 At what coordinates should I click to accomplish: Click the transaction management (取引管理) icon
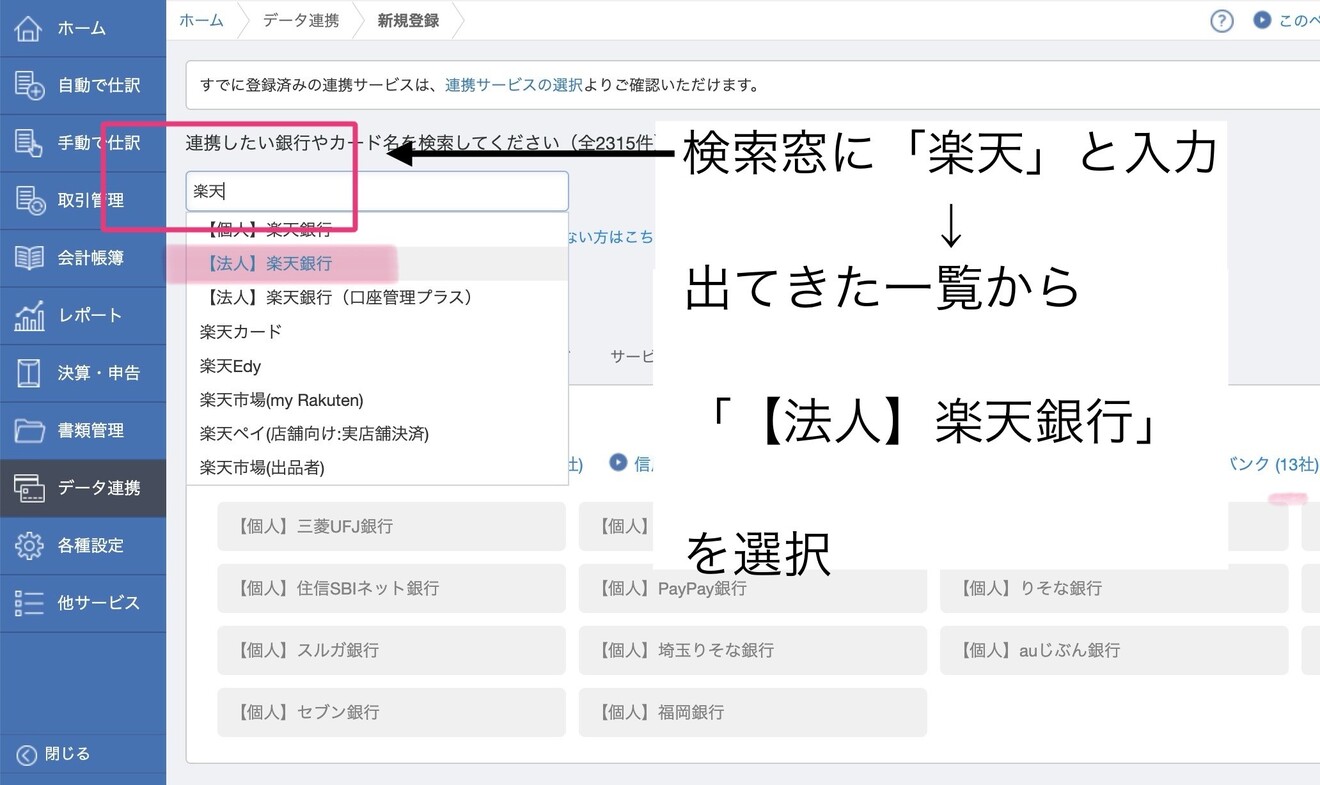coord(29,200)
